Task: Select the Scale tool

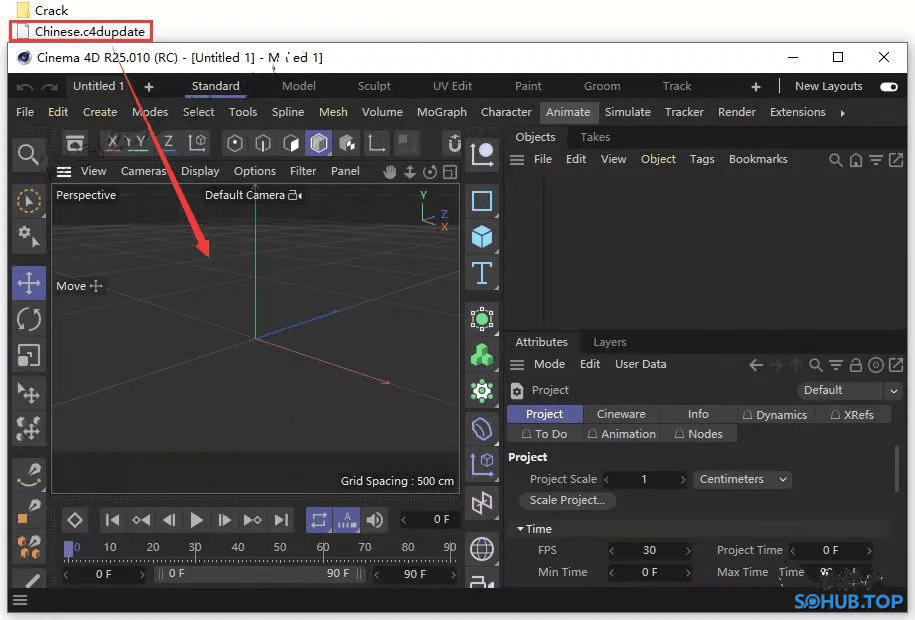Action: [x=28, y=352]
